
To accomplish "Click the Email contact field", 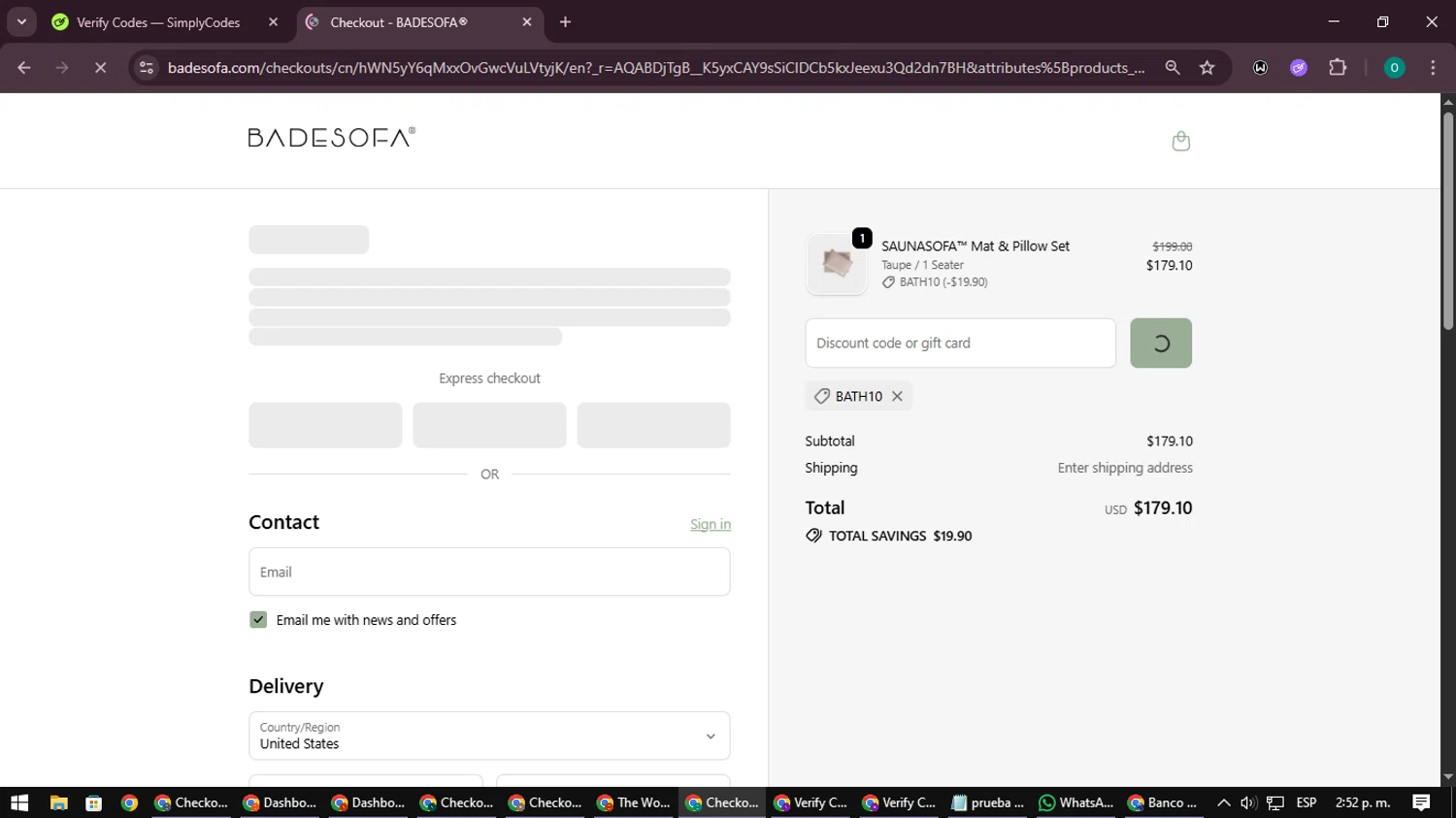I will coord(489,572).
